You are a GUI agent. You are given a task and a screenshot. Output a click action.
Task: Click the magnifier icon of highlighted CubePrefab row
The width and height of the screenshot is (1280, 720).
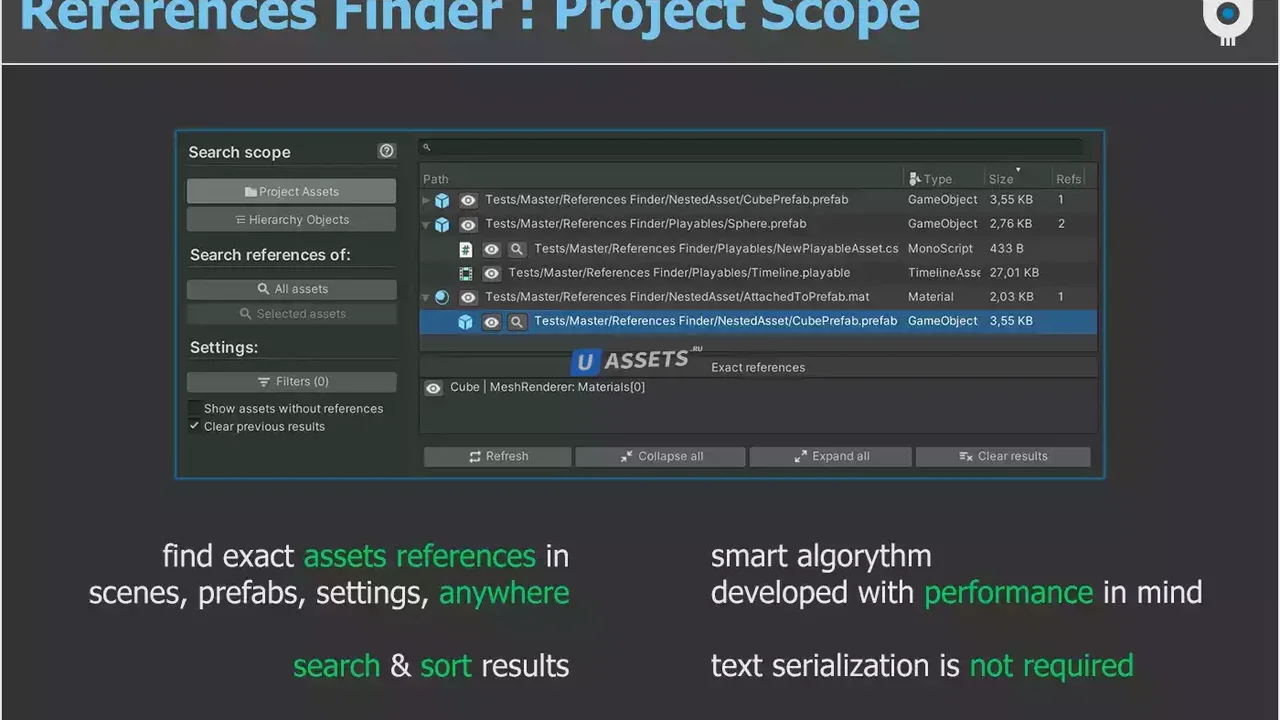coord(516,322)
